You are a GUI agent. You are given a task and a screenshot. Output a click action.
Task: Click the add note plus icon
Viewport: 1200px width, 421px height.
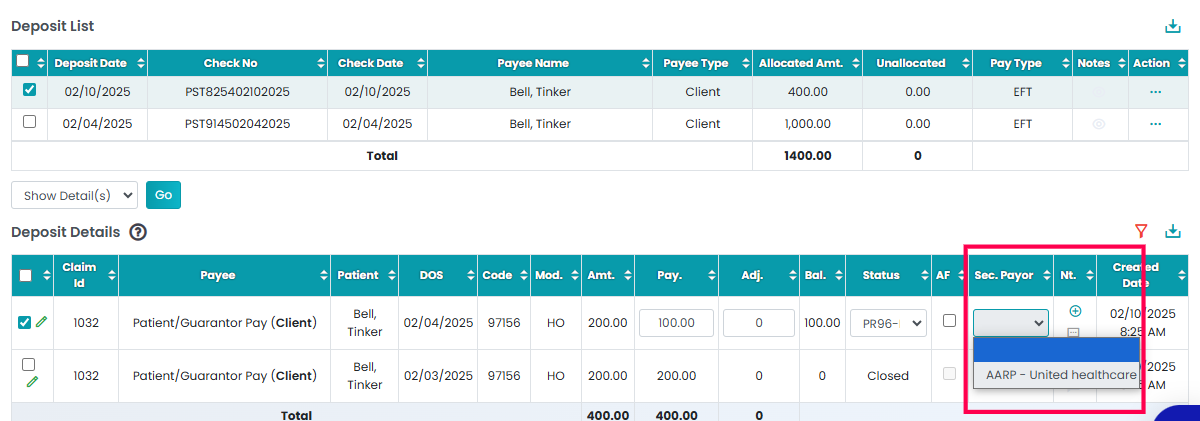(1075, 312)
